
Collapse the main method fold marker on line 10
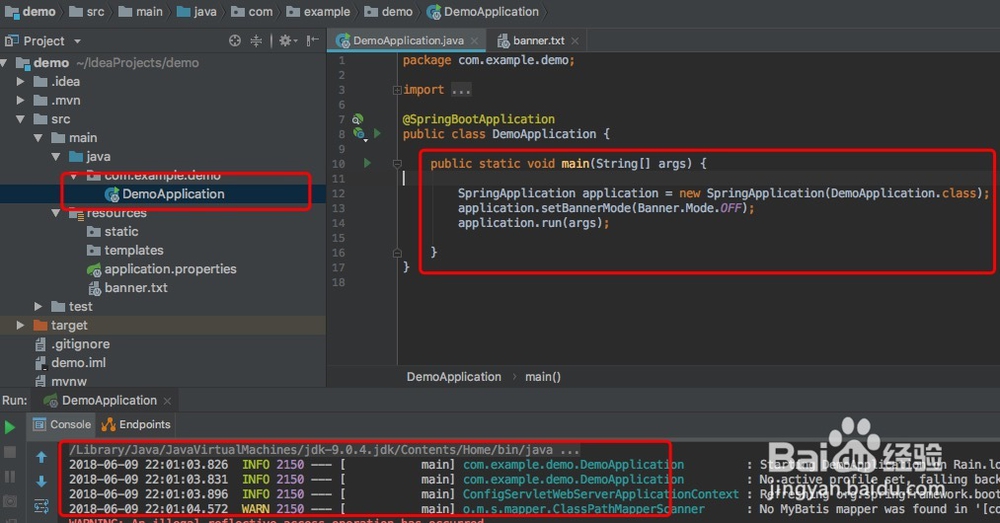397,163
